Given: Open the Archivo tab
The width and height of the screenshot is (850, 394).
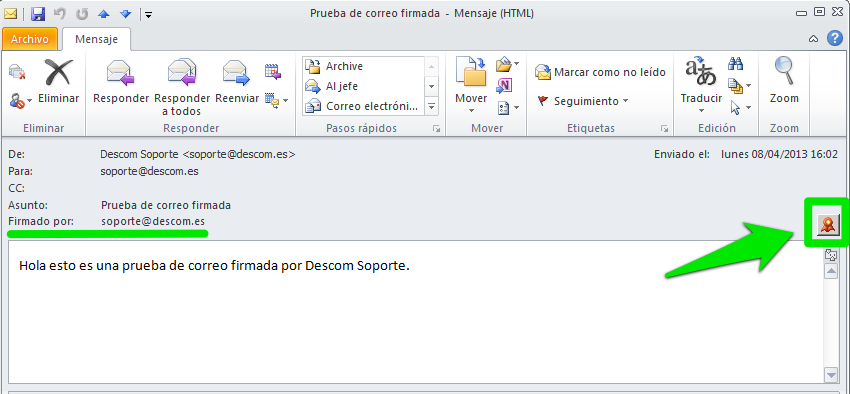Looking at the screenshot, I should coord(30,40).
